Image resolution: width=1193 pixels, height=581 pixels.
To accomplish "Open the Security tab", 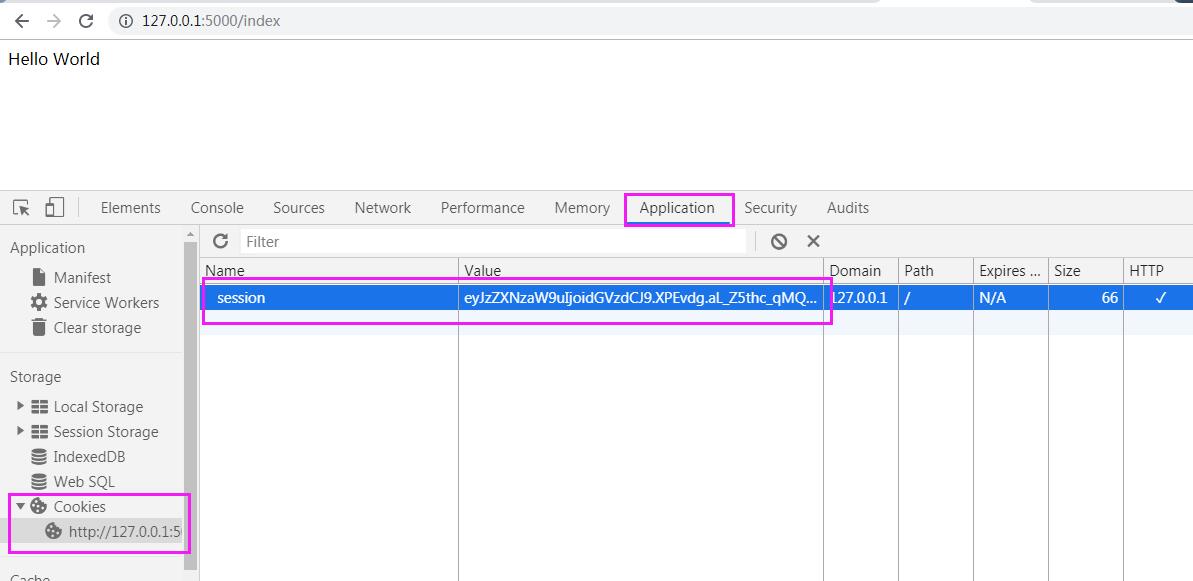I will point(770,208).
